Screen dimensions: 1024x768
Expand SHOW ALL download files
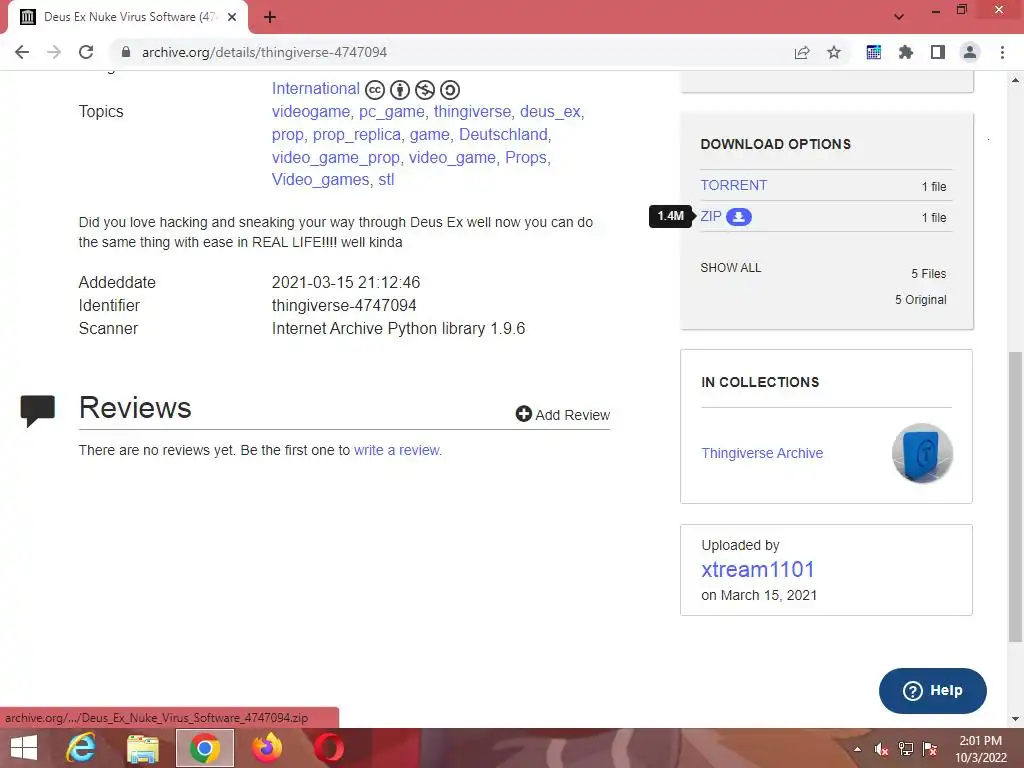[x=731, y=268]
